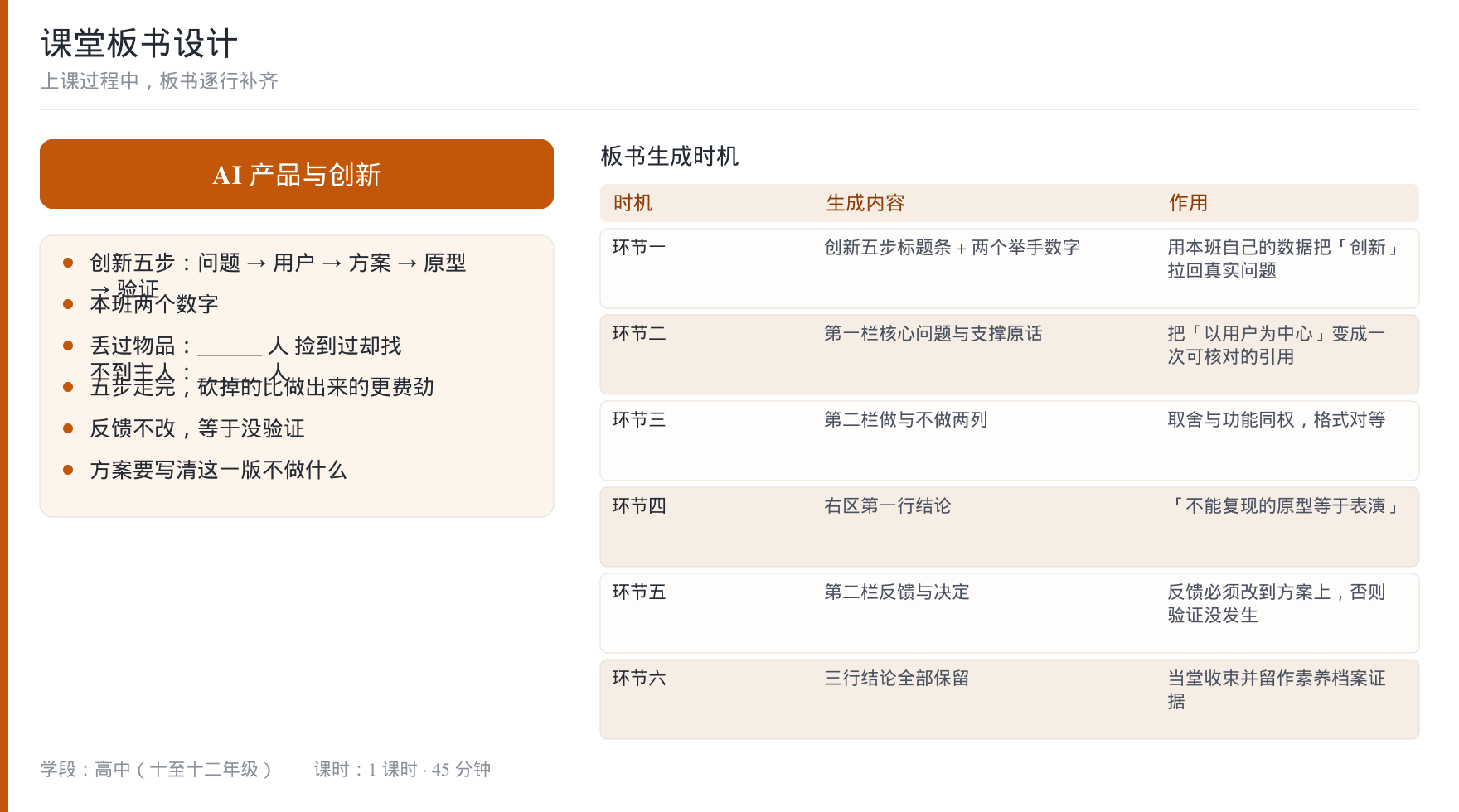
Task: Select the bullet 方案要写清这一版不做什么
Action: 218,470
